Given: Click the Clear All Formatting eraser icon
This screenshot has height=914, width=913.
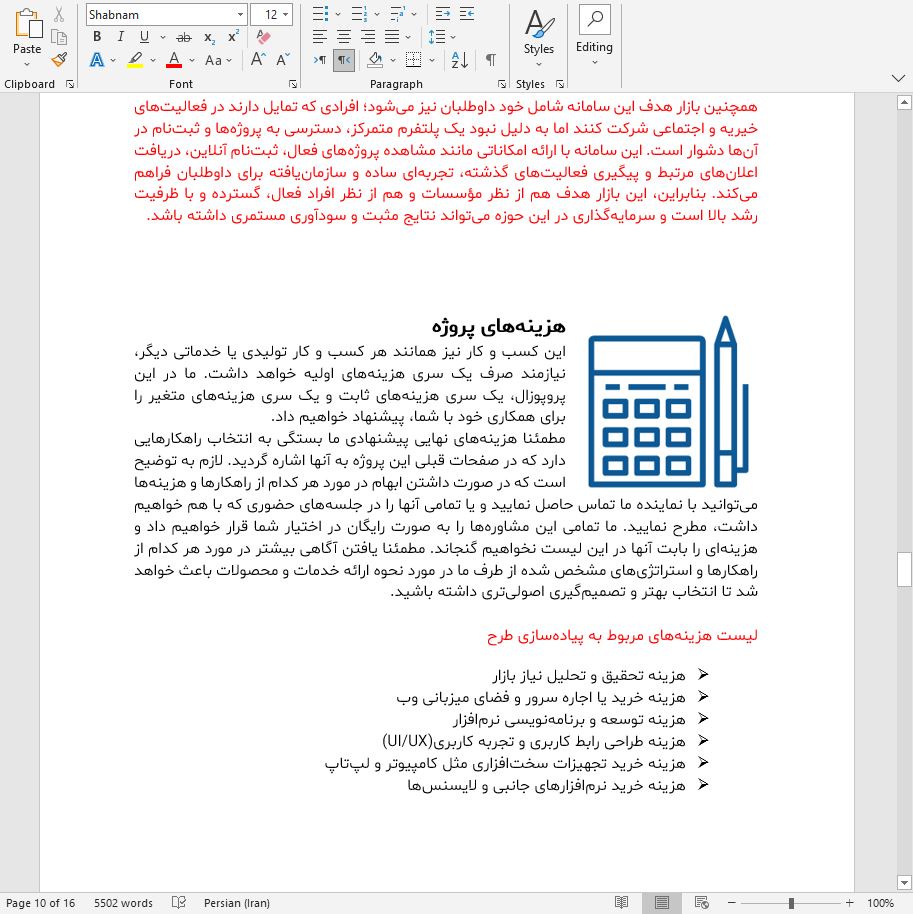Looking at the screenshot, I should [264, 37].
